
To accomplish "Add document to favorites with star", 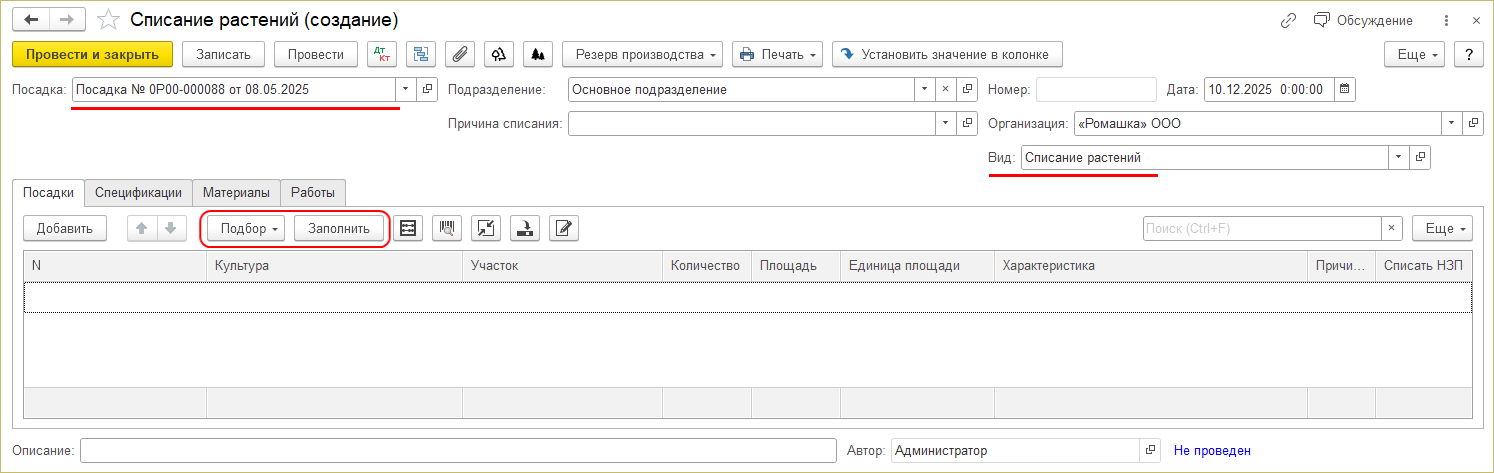I will (112, 20).
